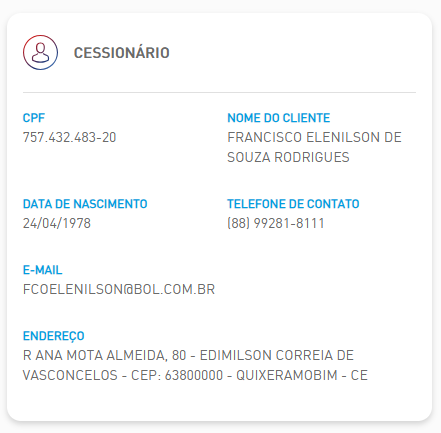Click the Cessionário user profile icon
The image size is (441, 433).
click(40, 52)
